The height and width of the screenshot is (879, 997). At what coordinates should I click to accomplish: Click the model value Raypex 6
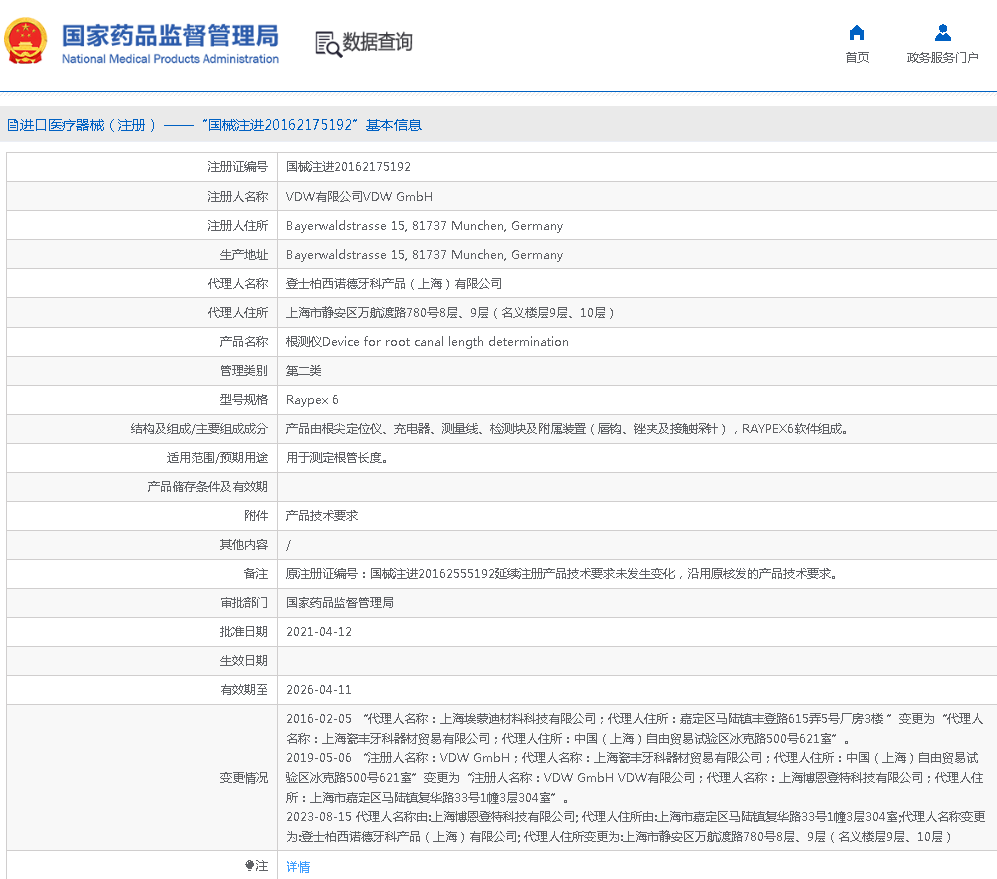tap(312, 400)
